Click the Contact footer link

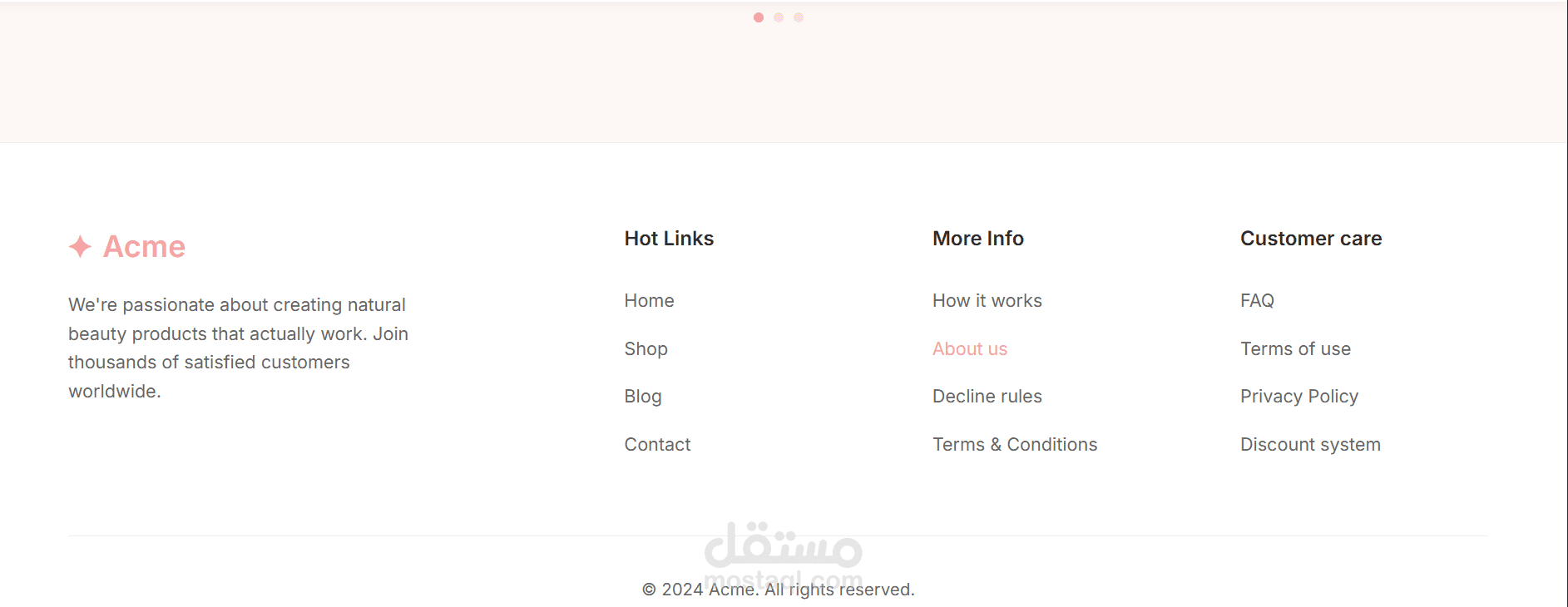657,445
